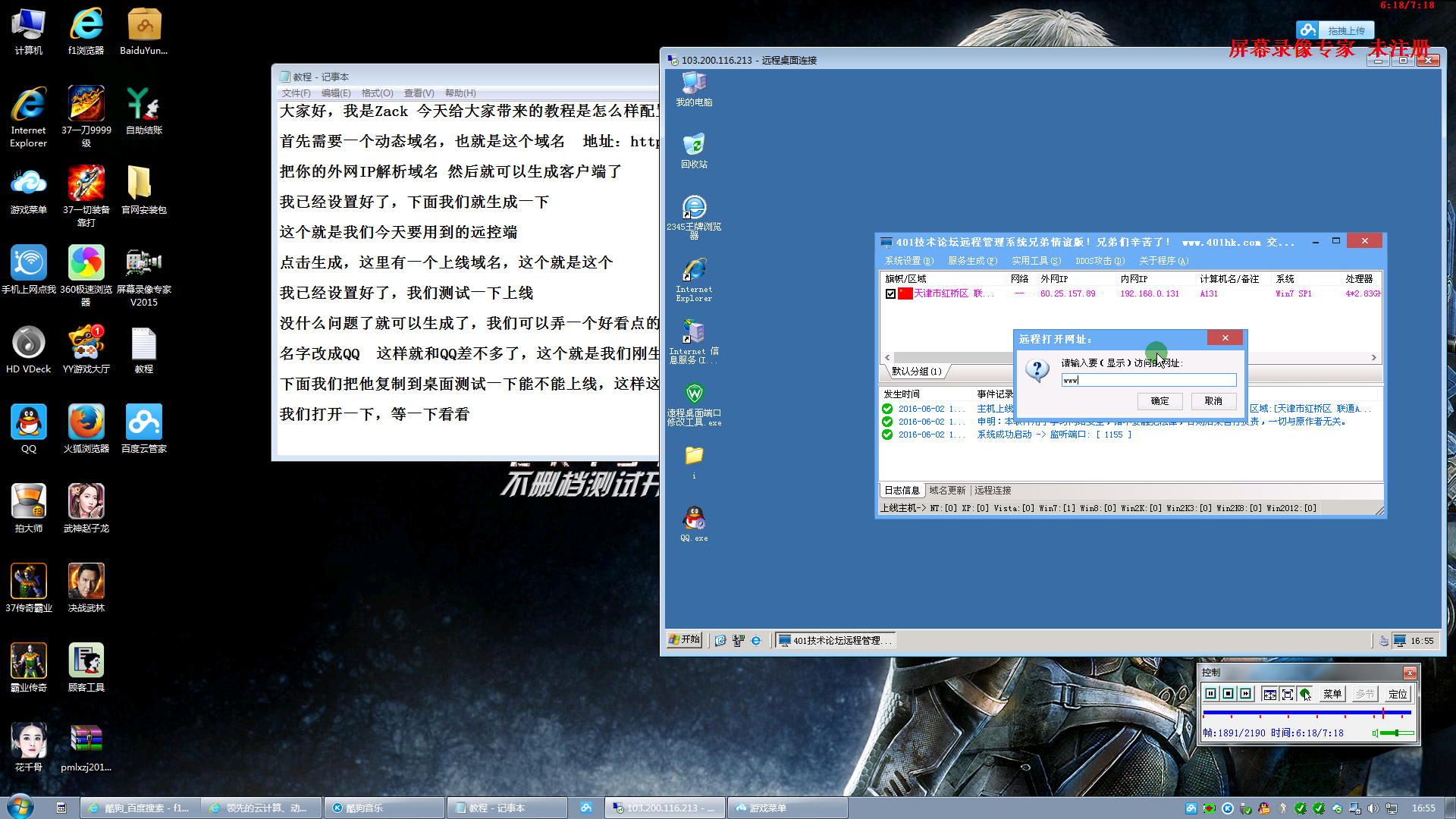Image resolution: width=1456 pixels, height=819 pixels.
Task: Click the host list right scroll arrow
Action: point(1373,357)
